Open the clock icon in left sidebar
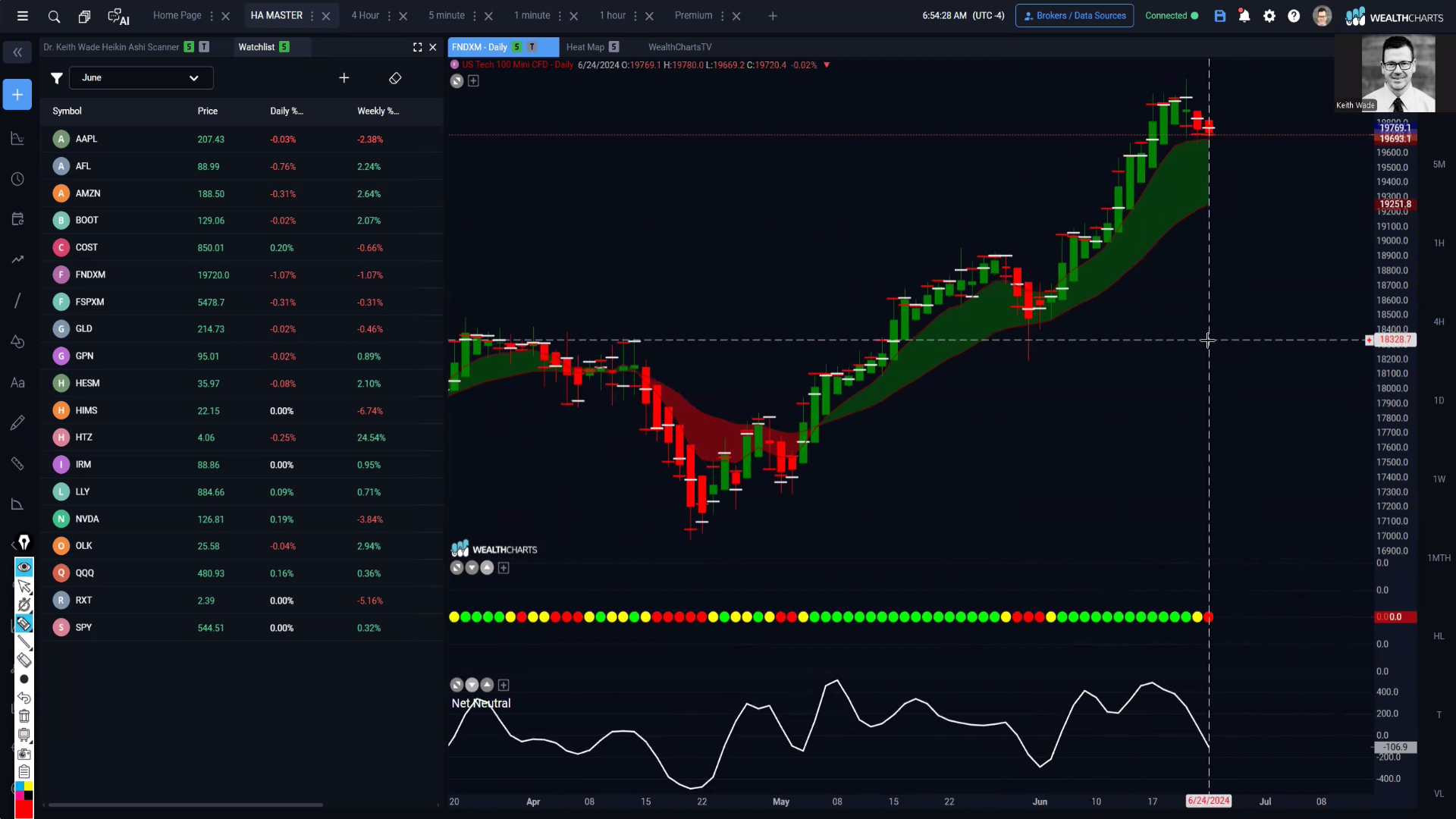Viewport: 1456px width, 819px height. click(17, 179)
